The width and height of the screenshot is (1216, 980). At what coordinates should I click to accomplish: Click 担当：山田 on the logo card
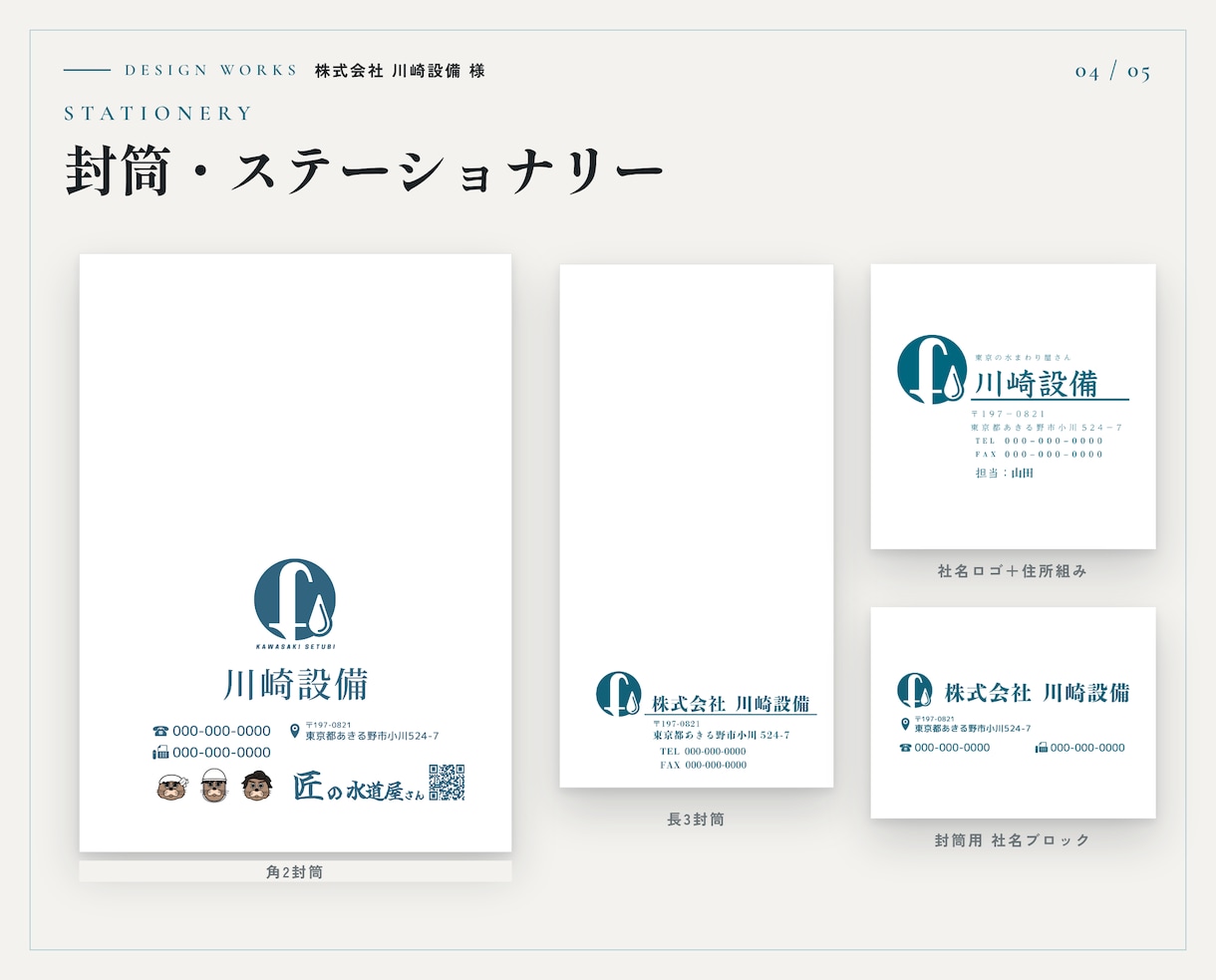tap(1005, 474)
